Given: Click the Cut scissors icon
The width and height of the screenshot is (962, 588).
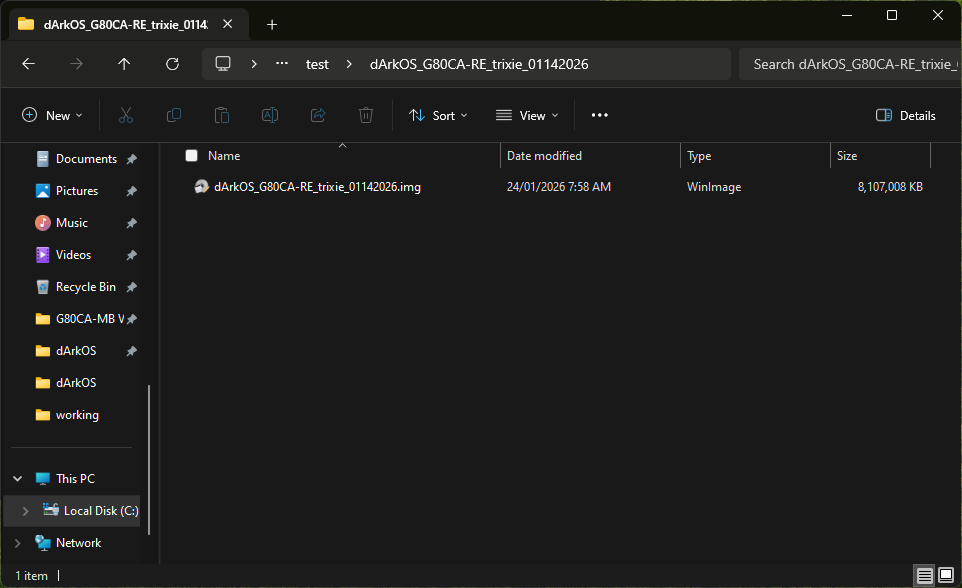Looking at the screenshot, I should pos(126,115).
